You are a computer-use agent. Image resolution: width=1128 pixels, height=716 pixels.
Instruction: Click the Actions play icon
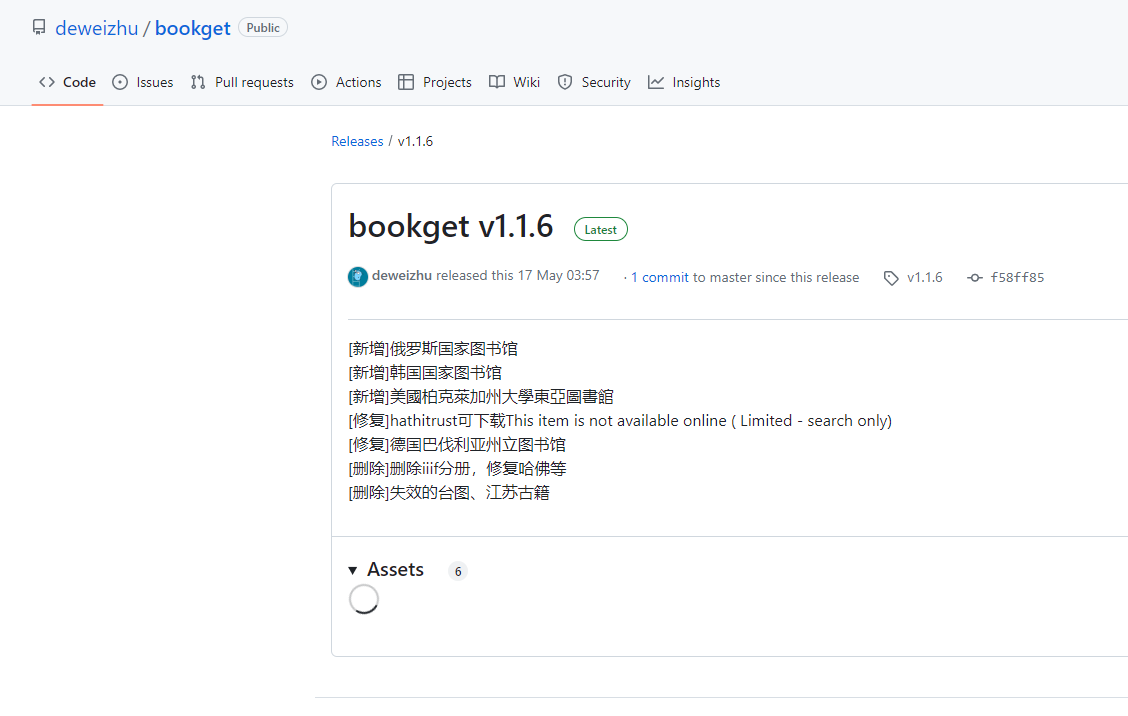pos(319,82)
